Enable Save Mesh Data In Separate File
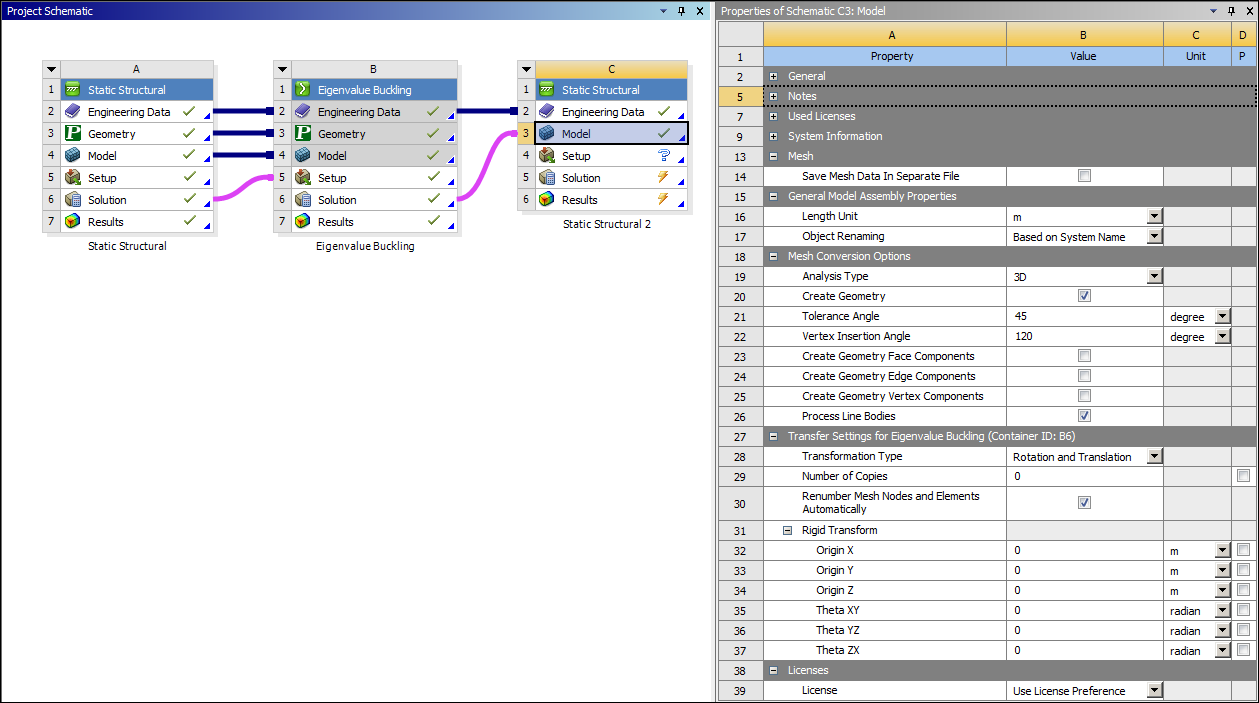 point(1084,175)
